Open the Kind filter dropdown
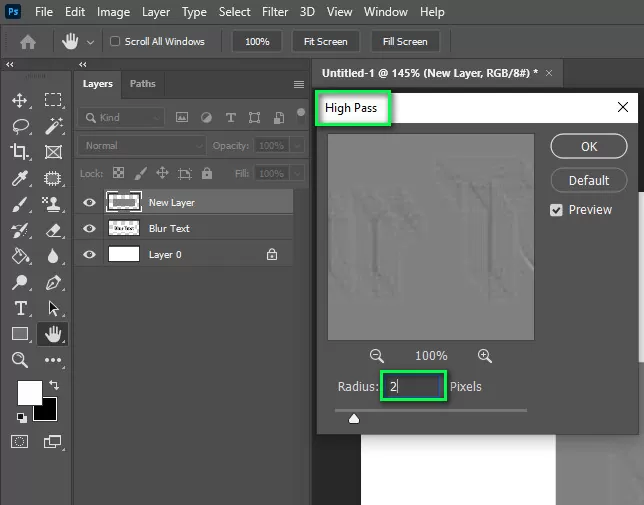644x505 pixels. click(121, 118)
